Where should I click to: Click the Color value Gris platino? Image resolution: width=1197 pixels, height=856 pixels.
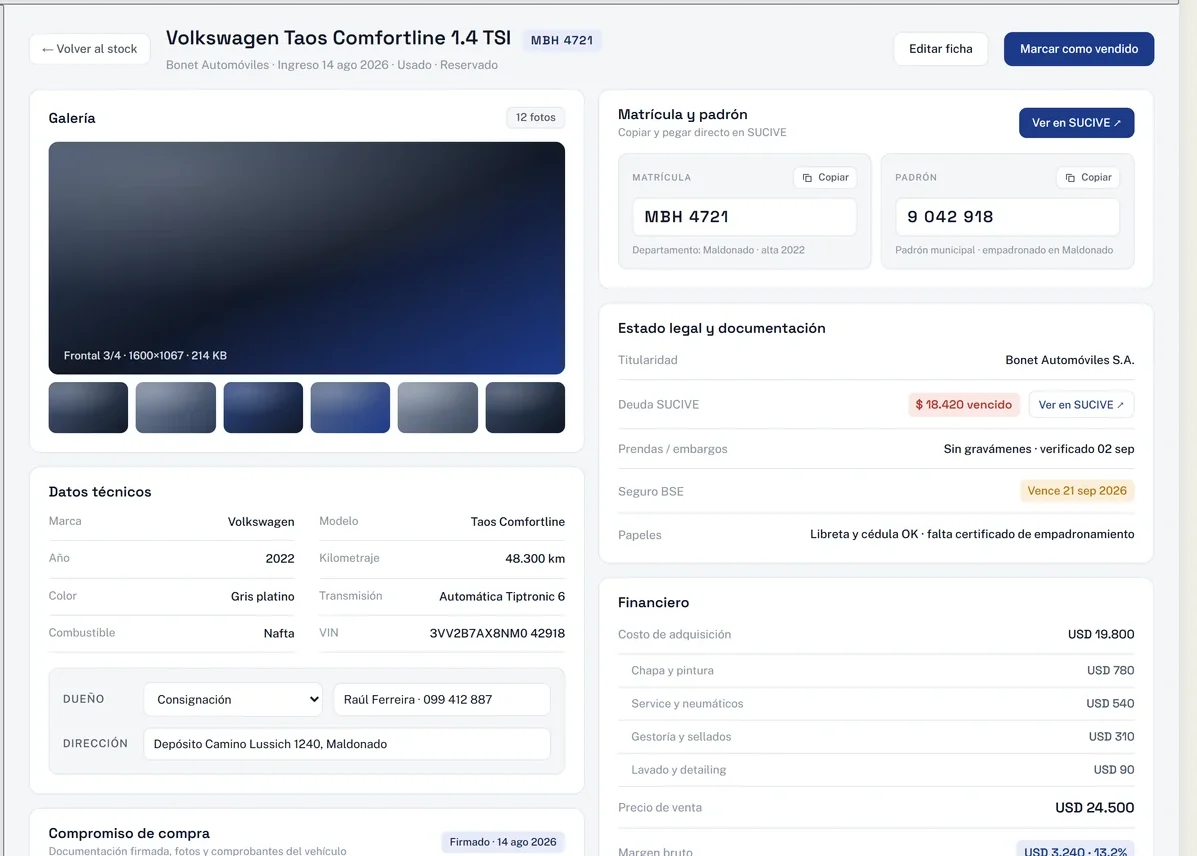tap(263, 596)
